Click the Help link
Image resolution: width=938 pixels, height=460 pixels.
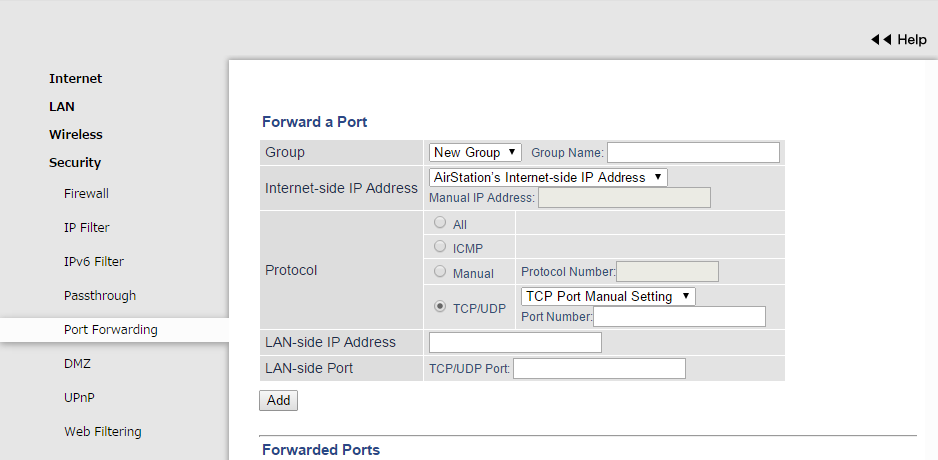tap(912, 40)
